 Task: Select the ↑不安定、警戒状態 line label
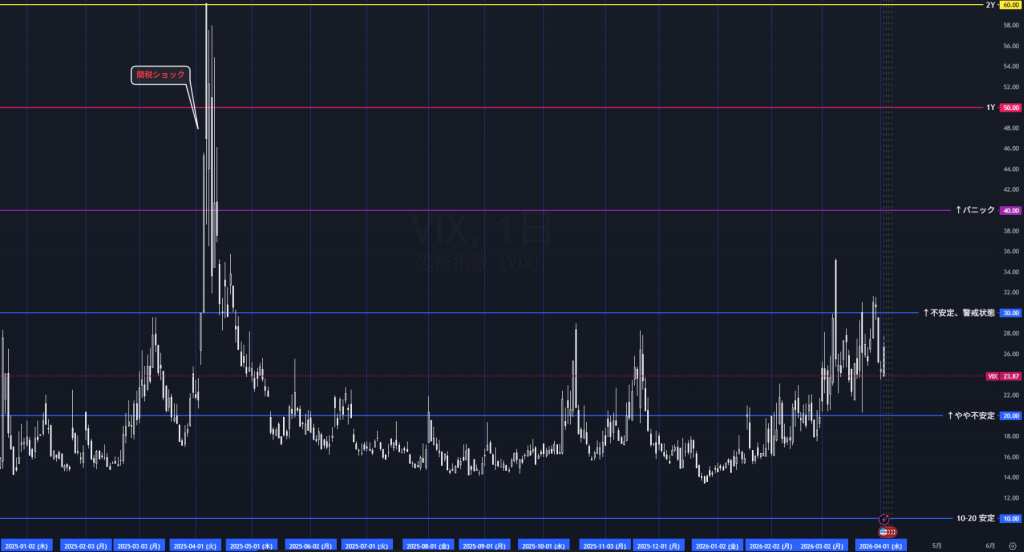tap(958, 313)
